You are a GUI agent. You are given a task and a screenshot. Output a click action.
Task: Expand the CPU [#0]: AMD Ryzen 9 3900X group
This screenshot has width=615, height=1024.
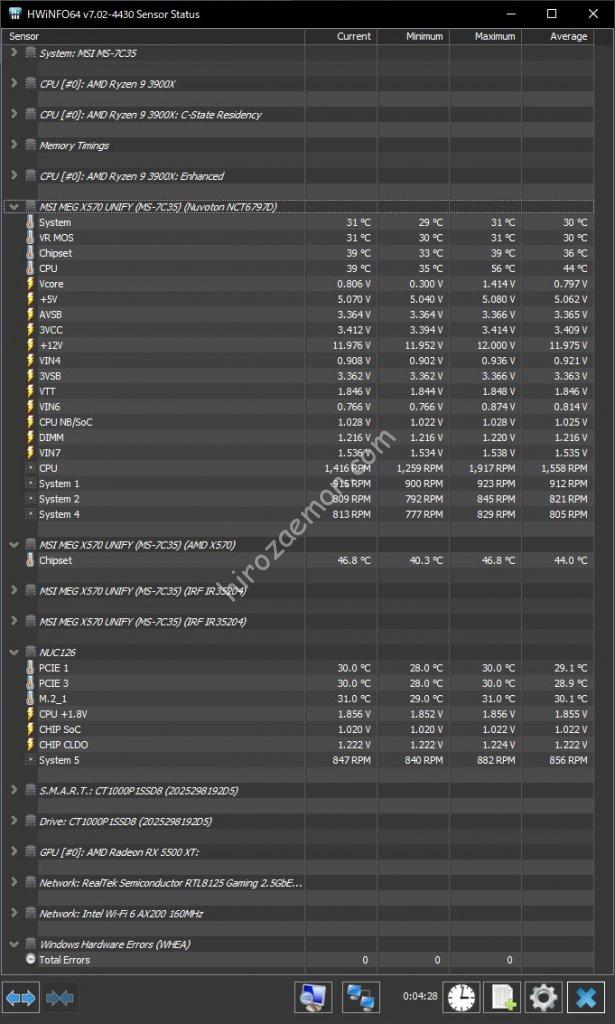click(14, 83)
